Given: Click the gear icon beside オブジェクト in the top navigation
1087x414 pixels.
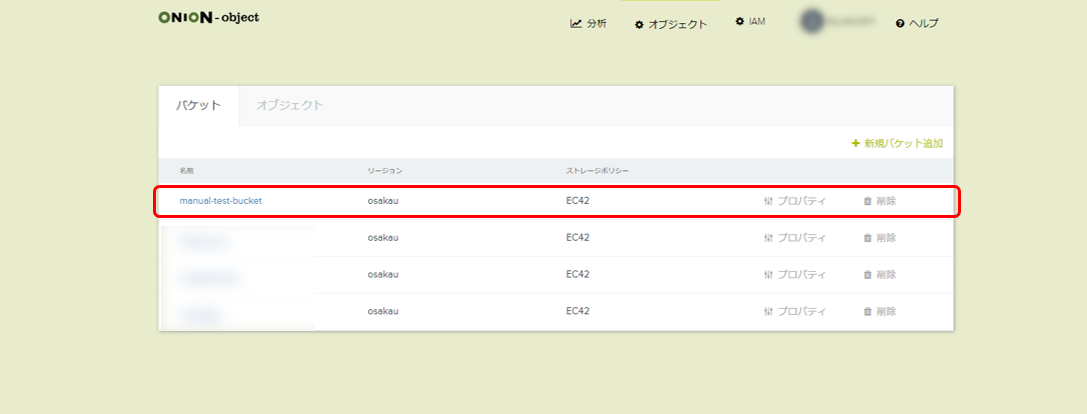Looking at the screenshot, I should 639,24.
